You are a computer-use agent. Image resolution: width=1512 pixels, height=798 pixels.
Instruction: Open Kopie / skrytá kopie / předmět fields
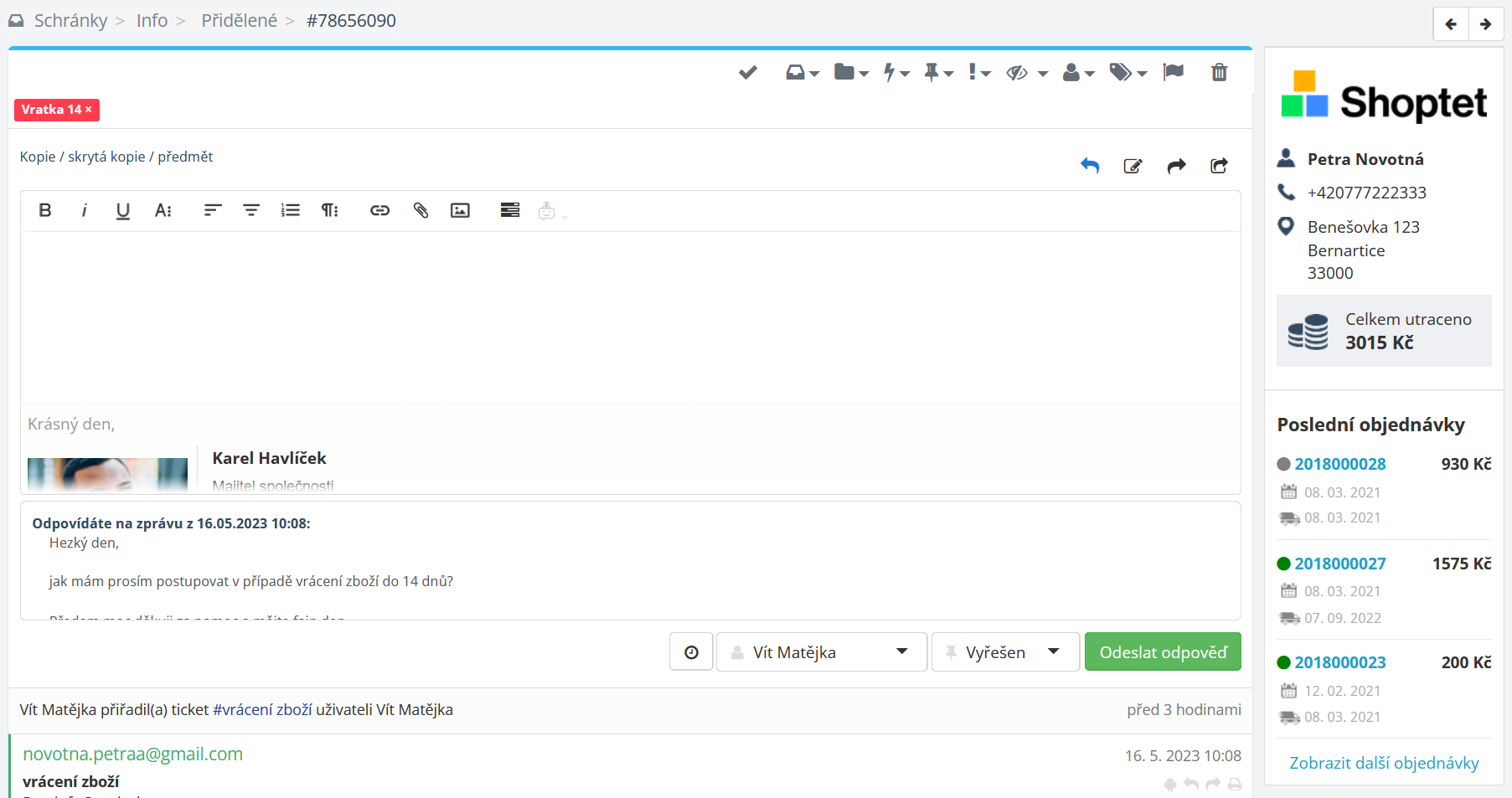click(116, 157)
